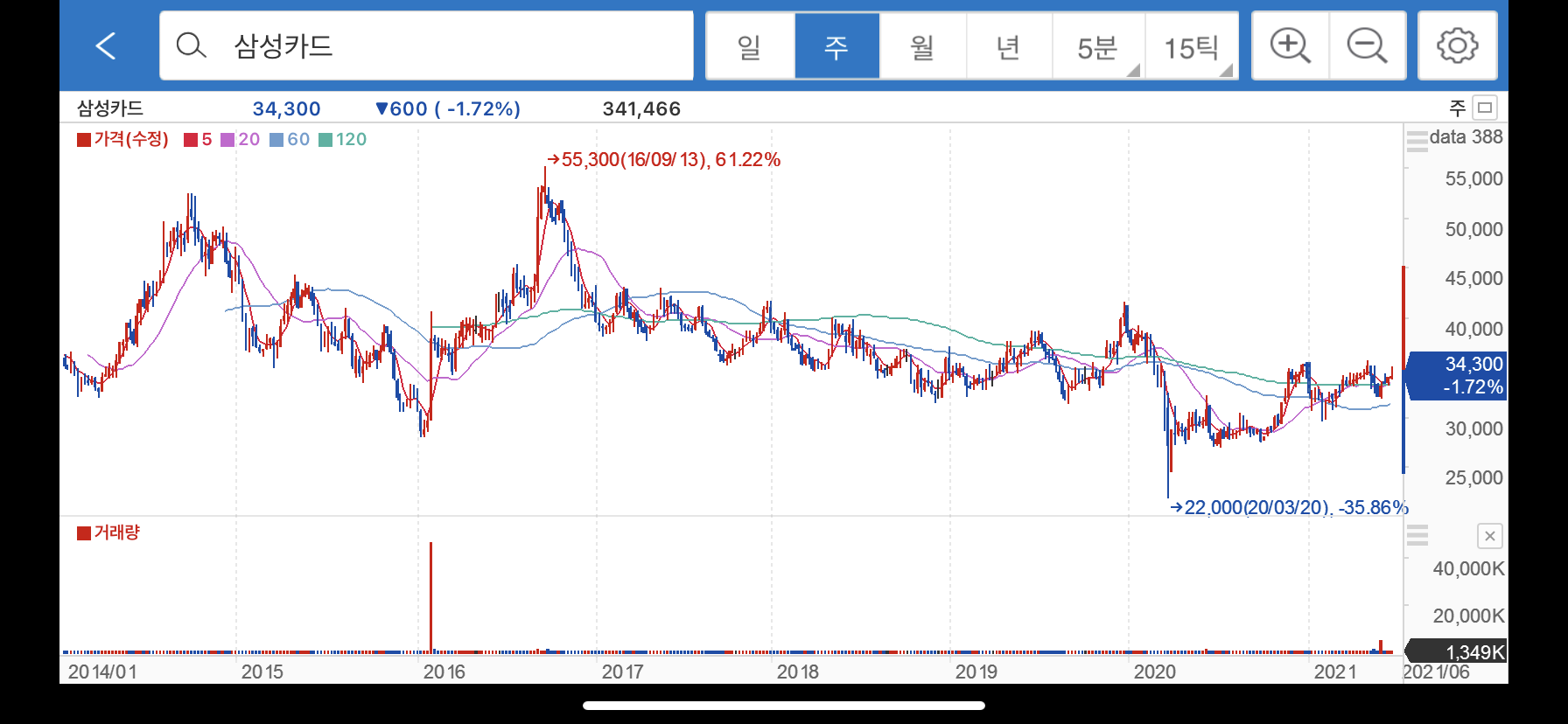Tap the 1,349K volume tag
Viewport: 1568px width, 724px height.
[x=1457, y=651]
